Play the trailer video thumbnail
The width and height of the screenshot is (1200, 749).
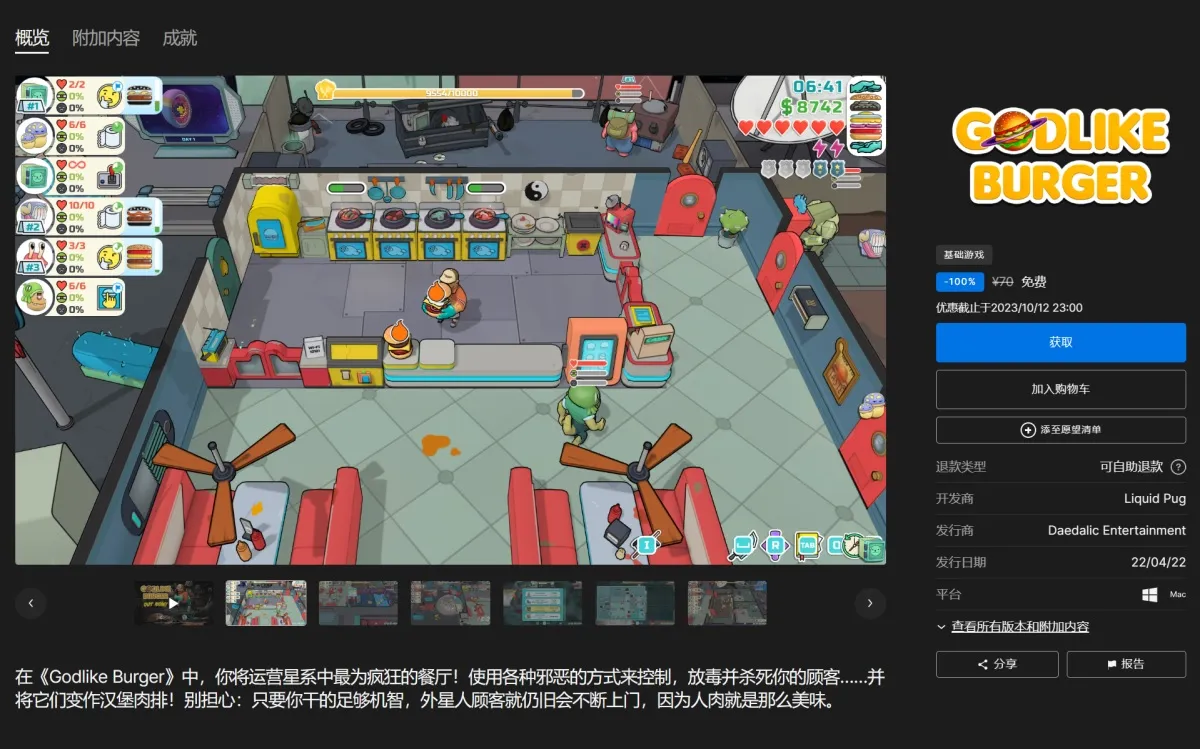point(174,603)
